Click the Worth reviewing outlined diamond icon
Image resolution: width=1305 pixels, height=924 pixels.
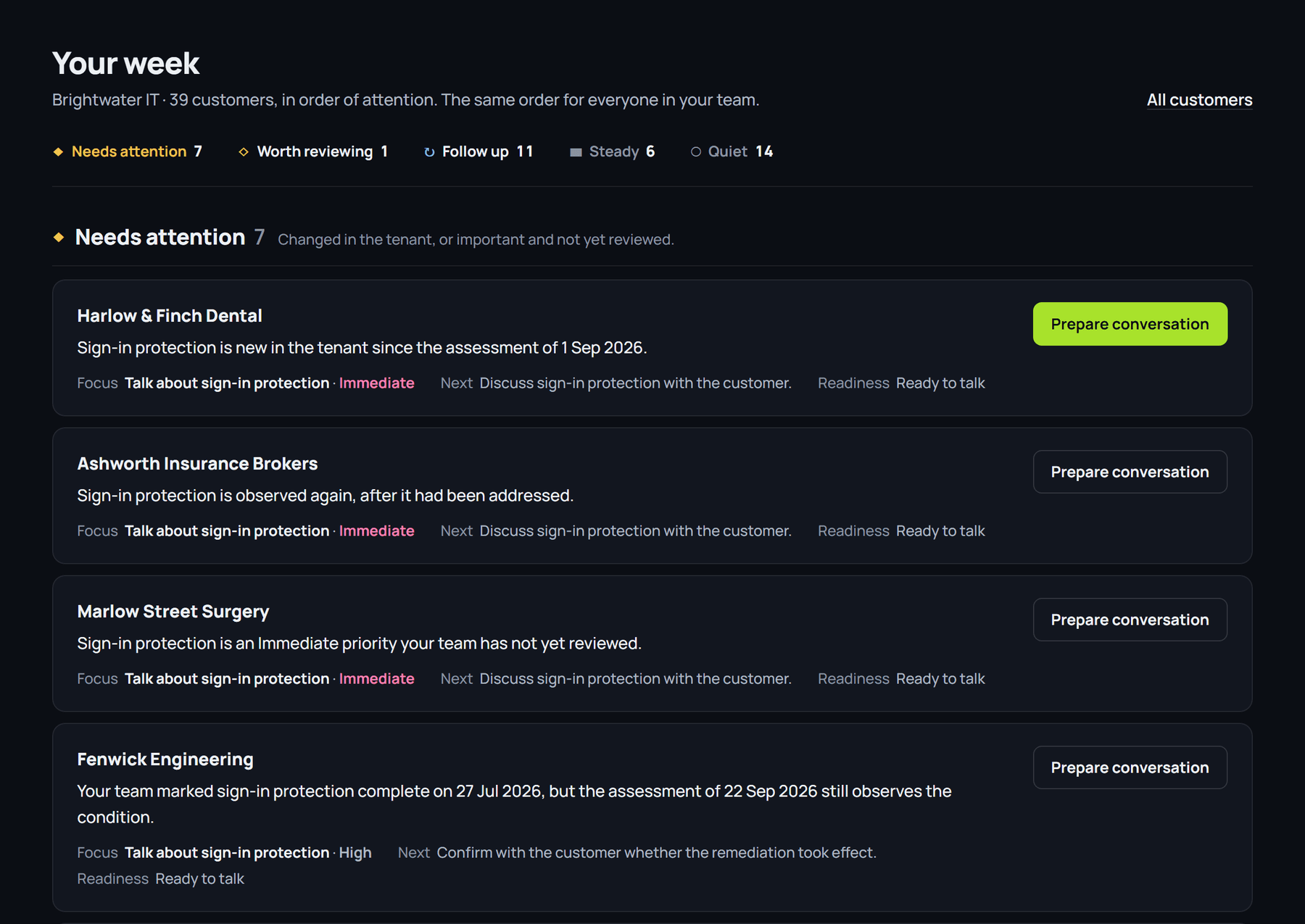(x=244, y=151)
